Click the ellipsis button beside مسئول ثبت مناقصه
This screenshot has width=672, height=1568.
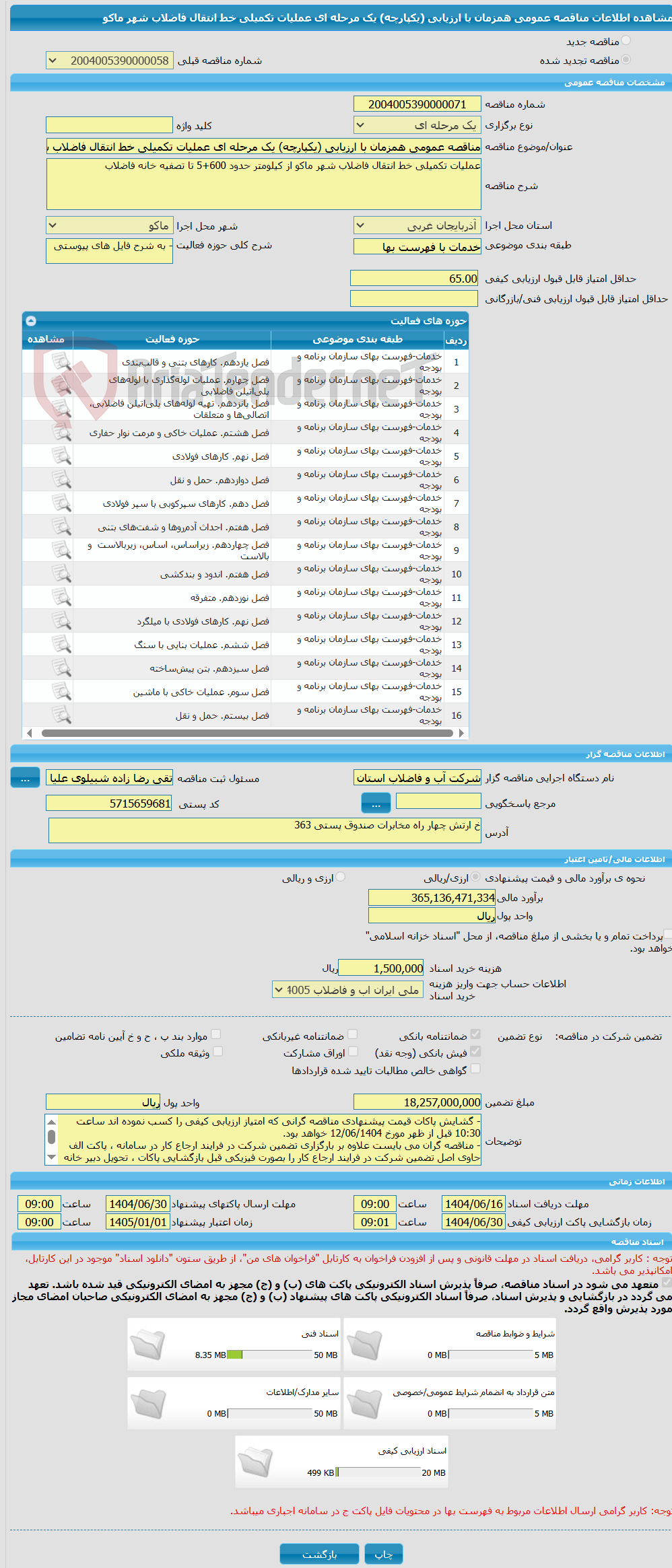[25, 778]
